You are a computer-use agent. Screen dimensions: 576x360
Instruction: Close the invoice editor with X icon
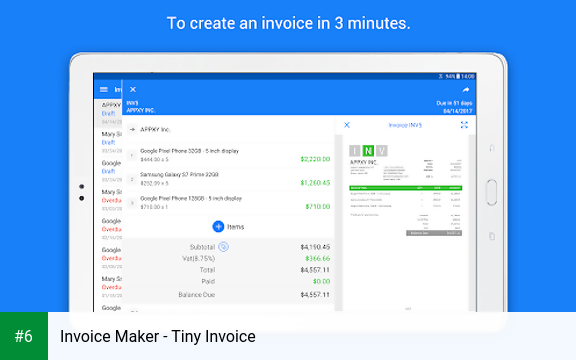point(133,90)
